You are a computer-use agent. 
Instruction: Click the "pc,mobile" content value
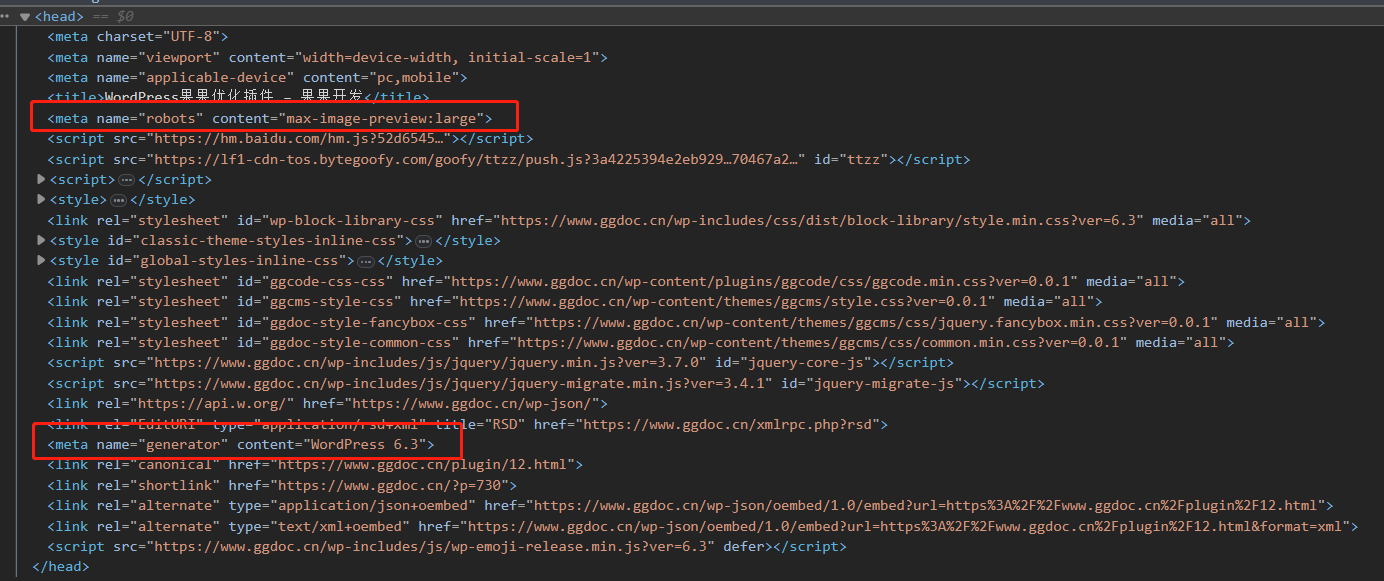click(x=415, y=77)
